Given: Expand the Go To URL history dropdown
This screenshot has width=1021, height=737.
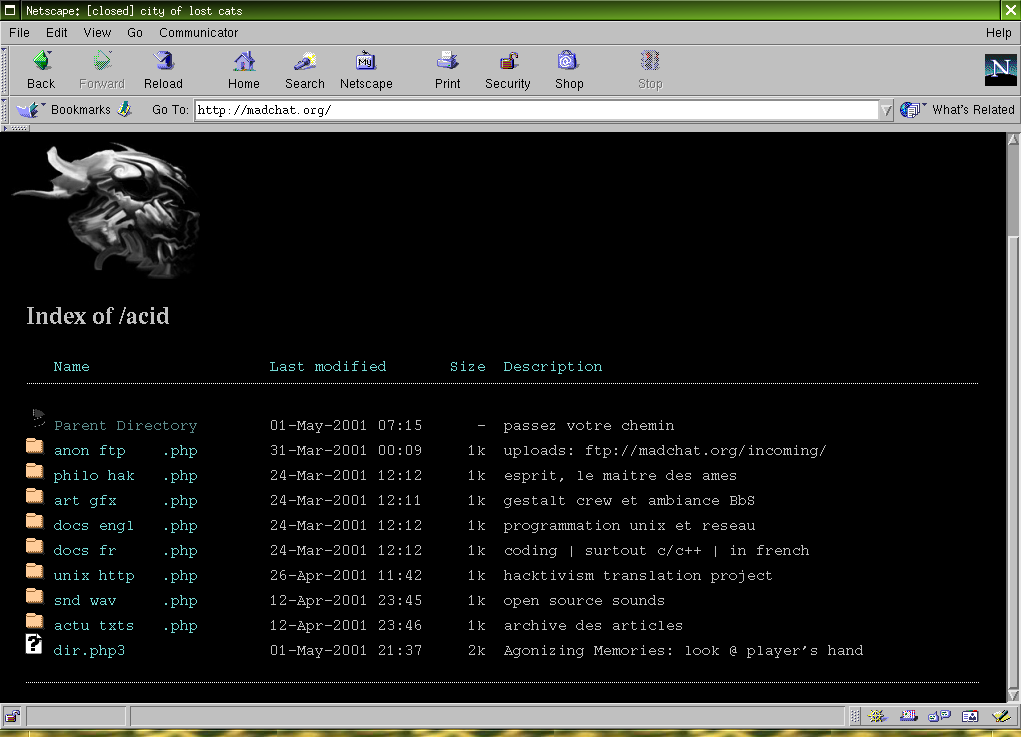Looking at the screenshot, I should point(886,110).
